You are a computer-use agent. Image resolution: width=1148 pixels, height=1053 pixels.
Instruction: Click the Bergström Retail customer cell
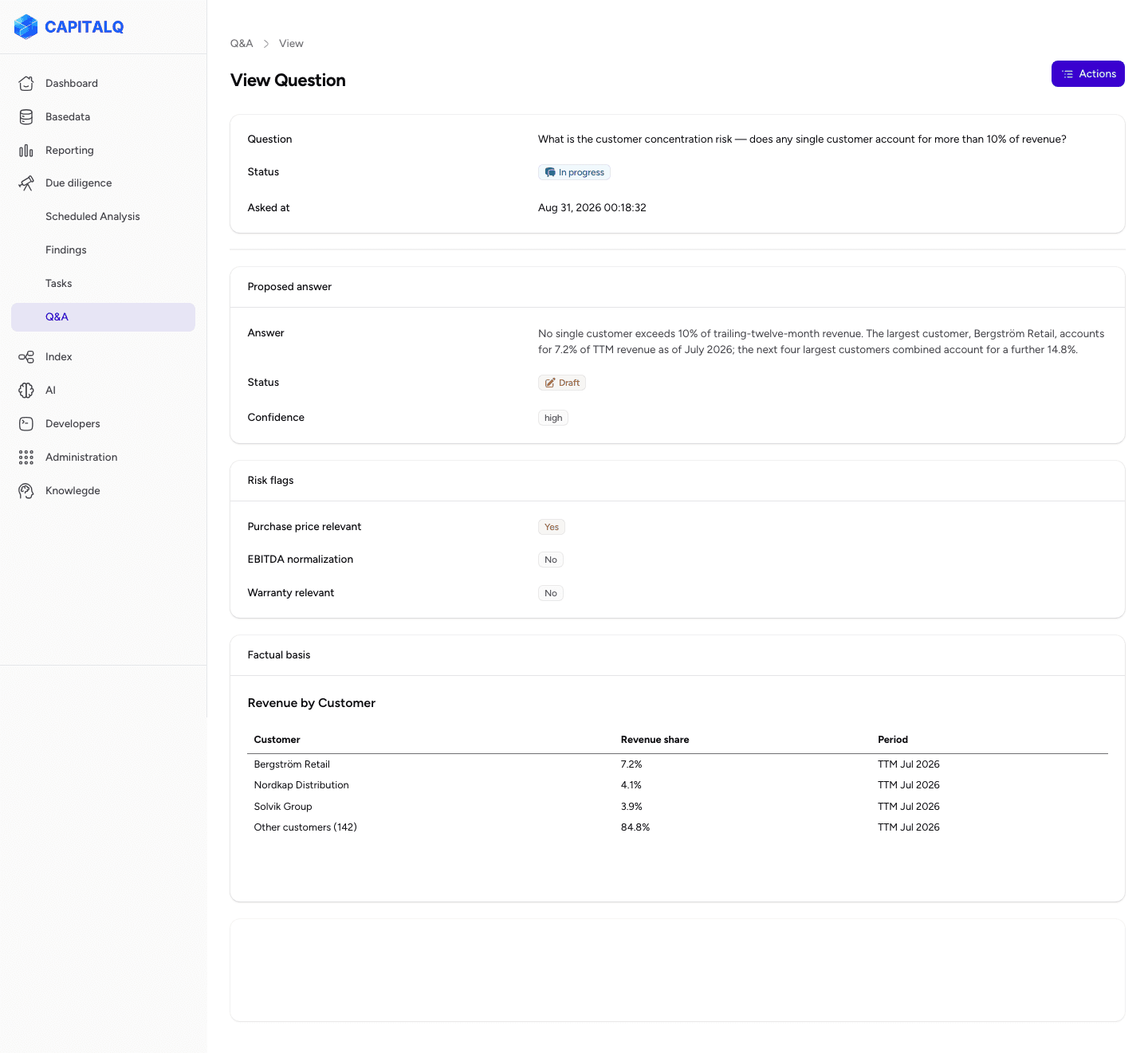click(x=292, y=764)
